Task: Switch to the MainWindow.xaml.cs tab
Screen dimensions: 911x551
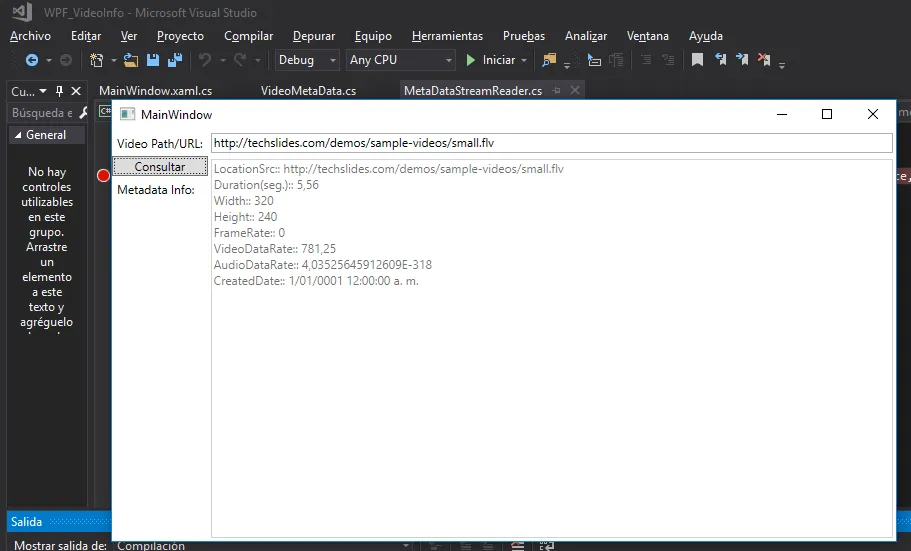Action: (156, 91)
